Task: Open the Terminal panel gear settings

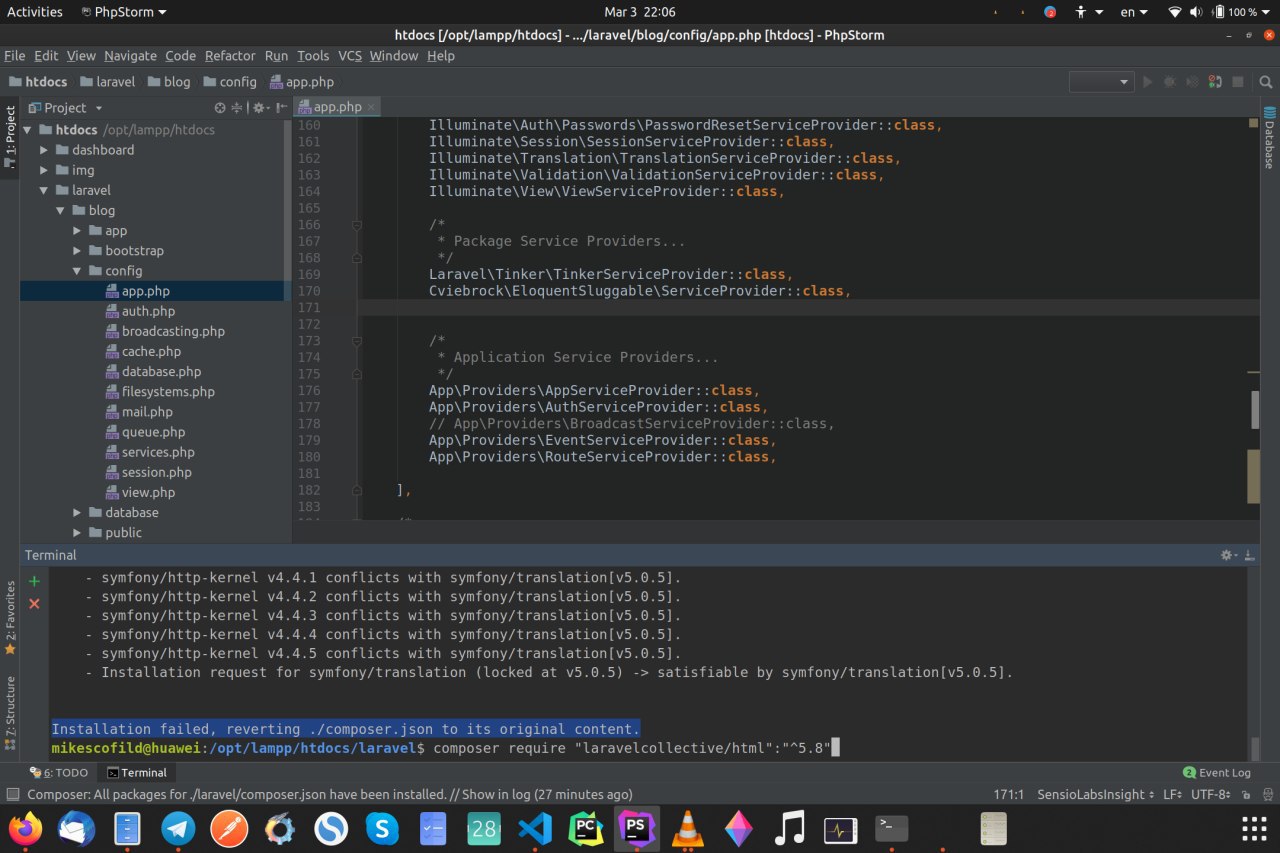Action: (1229, 555)
